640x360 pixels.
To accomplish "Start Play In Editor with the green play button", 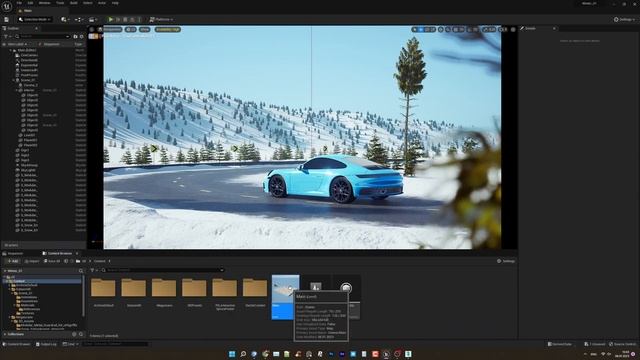I will 110,19.
